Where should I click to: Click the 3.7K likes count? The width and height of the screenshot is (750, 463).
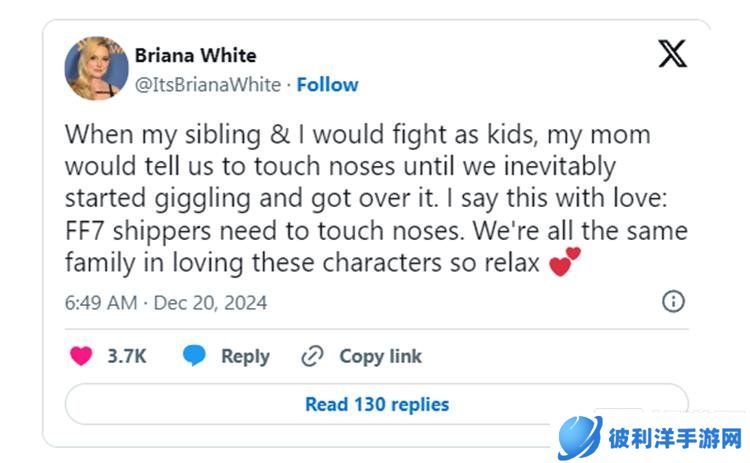coord(127,356)
